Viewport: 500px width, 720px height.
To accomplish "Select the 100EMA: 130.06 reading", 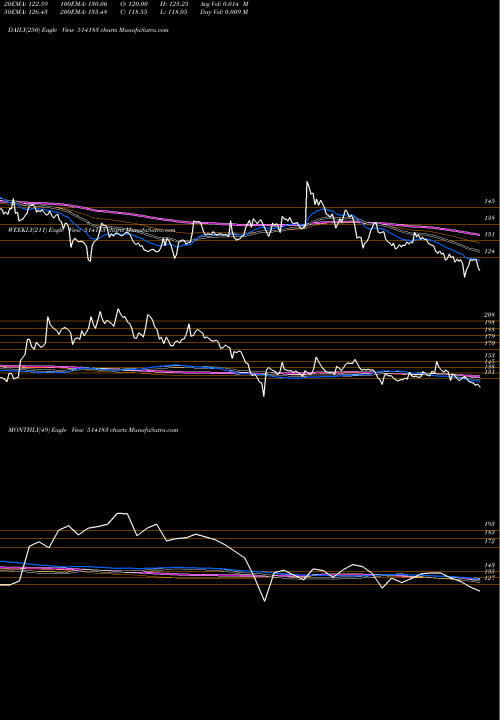I will point(84,4).
